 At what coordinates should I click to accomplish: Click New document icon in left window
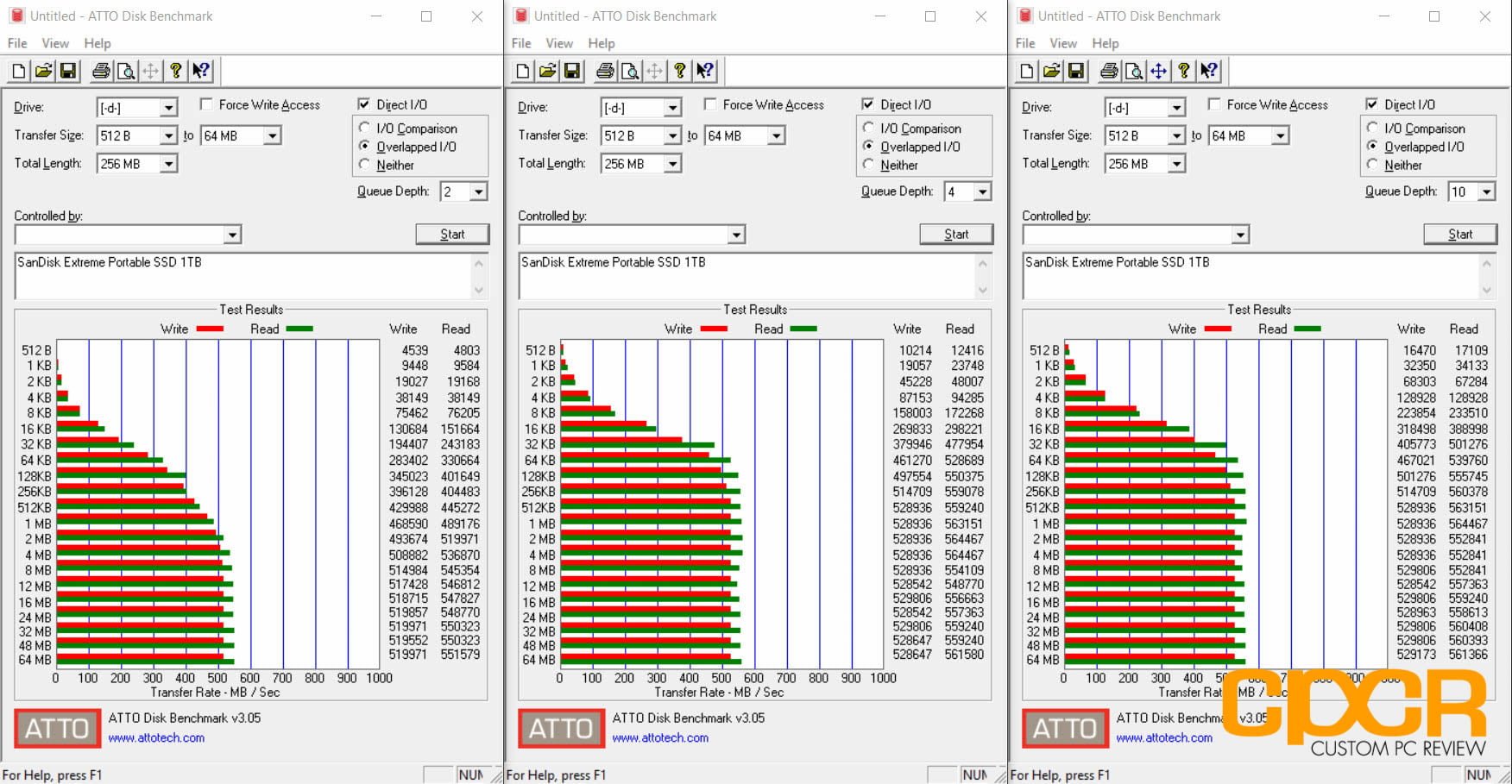pyautogui.click(x=18, y=71)
